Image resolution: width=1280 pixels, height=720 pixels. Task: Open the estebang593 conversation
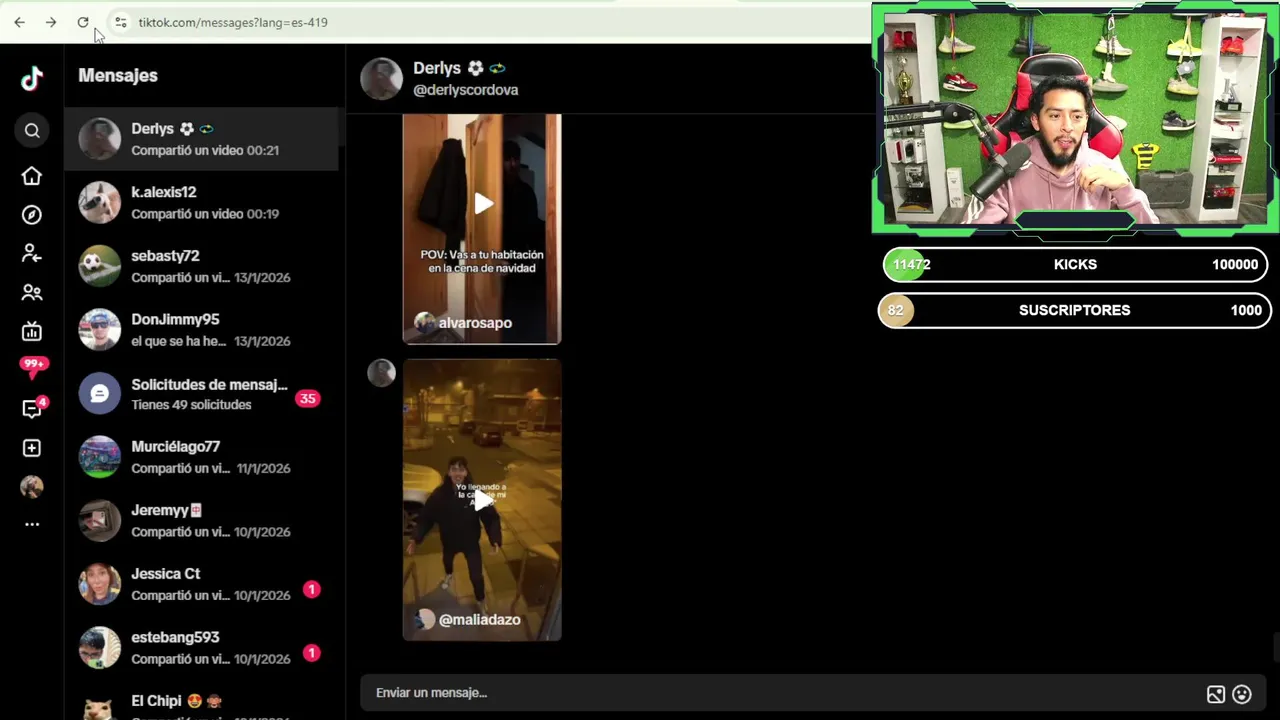point(204,648)
